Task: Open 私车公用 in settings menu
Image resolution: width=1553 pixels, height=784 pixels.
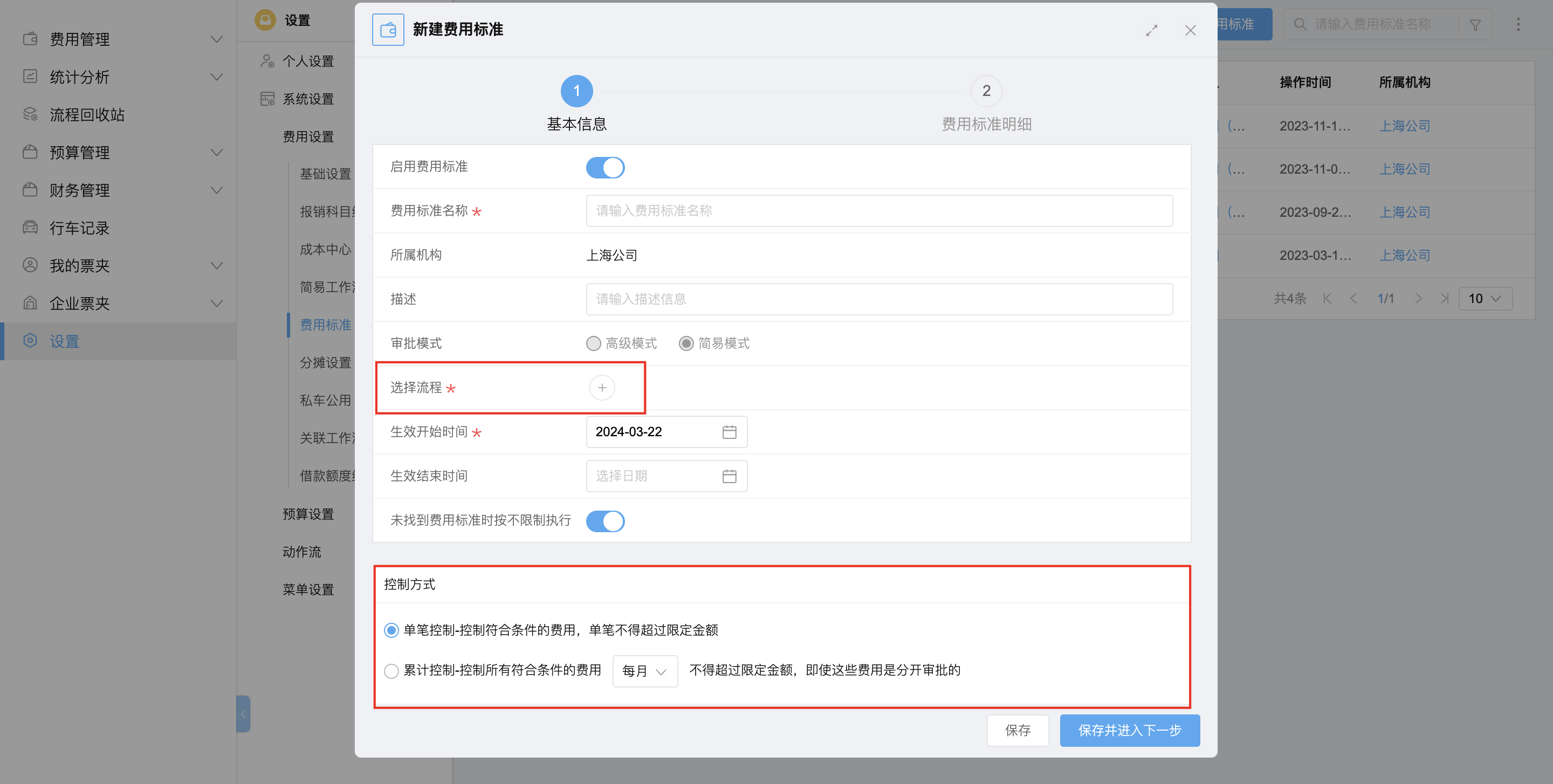Action: click(x=326, y=400)
